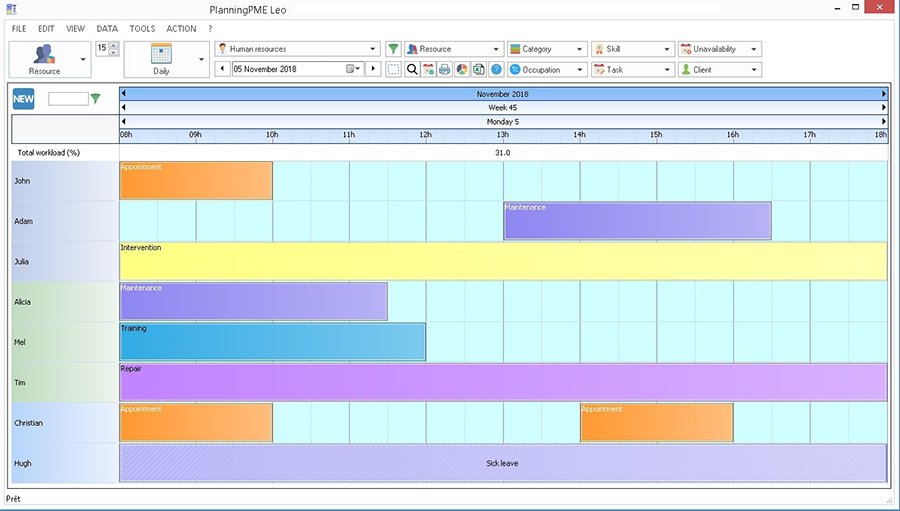Select Christian's morning Appointment task
Viewport: 900px width, 511px height.
[x=196, y=423]
